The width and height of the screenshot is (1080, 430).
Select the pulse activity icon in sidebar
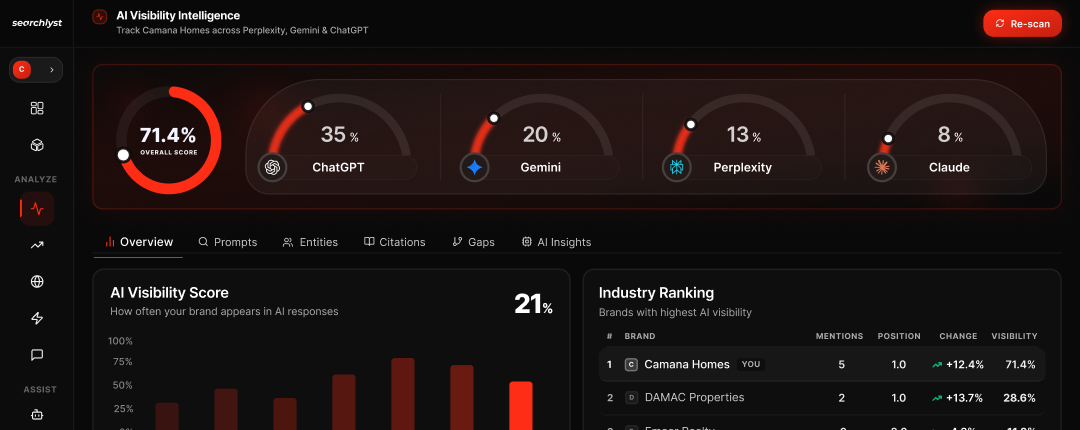tap(37, 209)
